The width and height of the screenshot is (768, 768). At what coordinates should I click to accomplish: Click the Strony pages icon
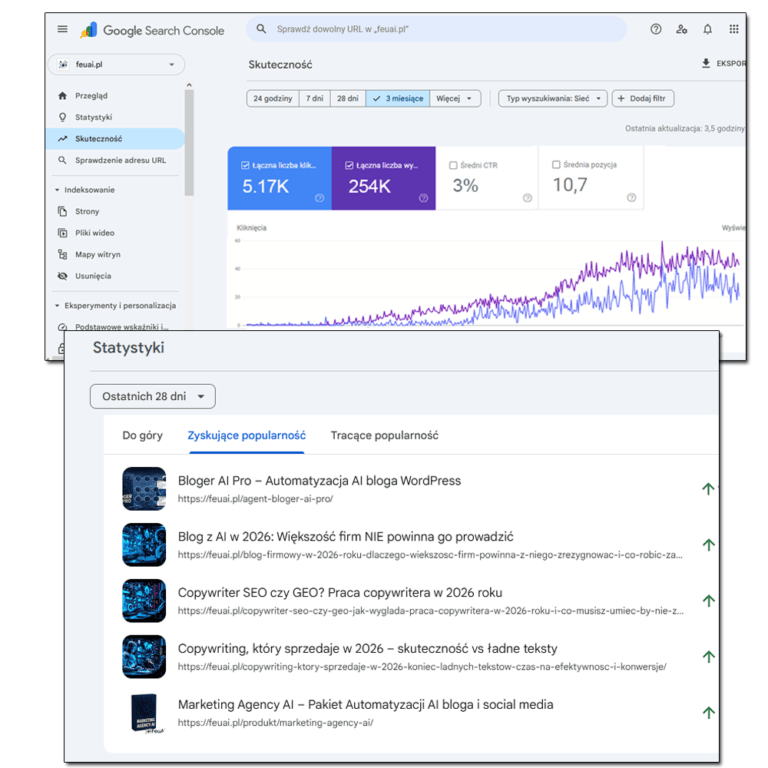(62, 211)
